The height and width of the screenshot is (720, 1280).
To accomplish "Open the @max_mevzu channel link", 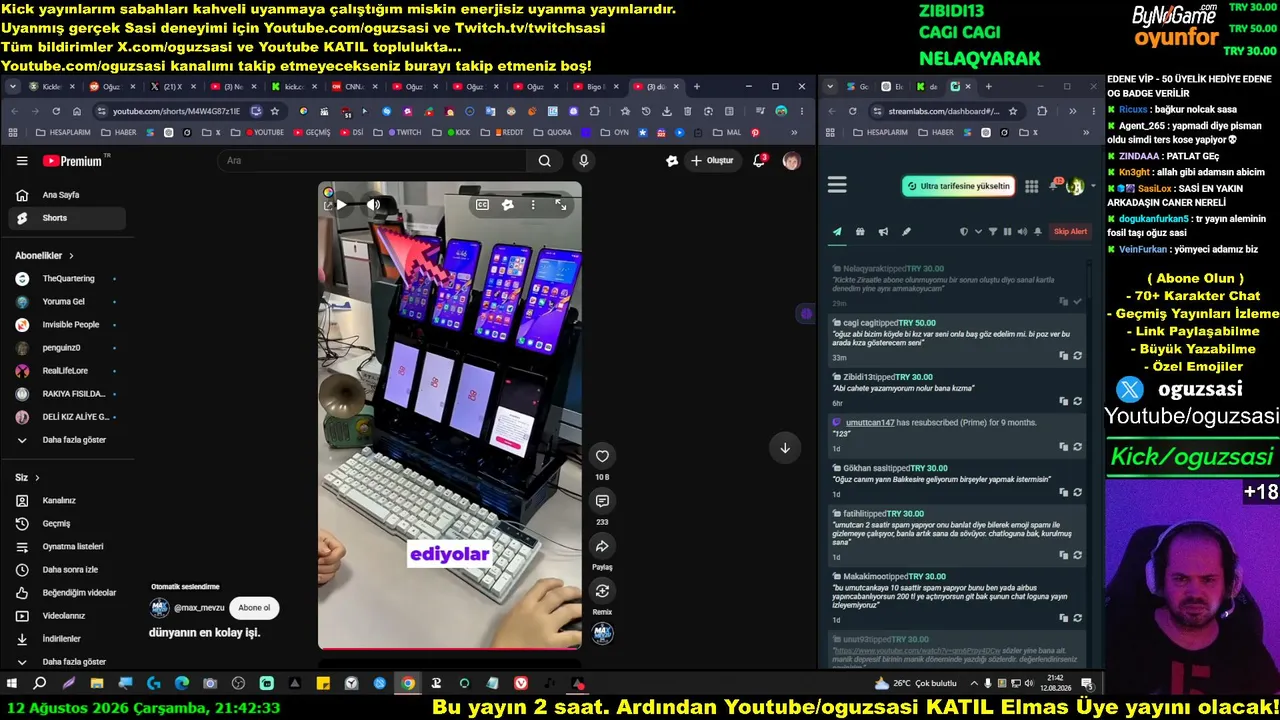I will tap(199, 607).
